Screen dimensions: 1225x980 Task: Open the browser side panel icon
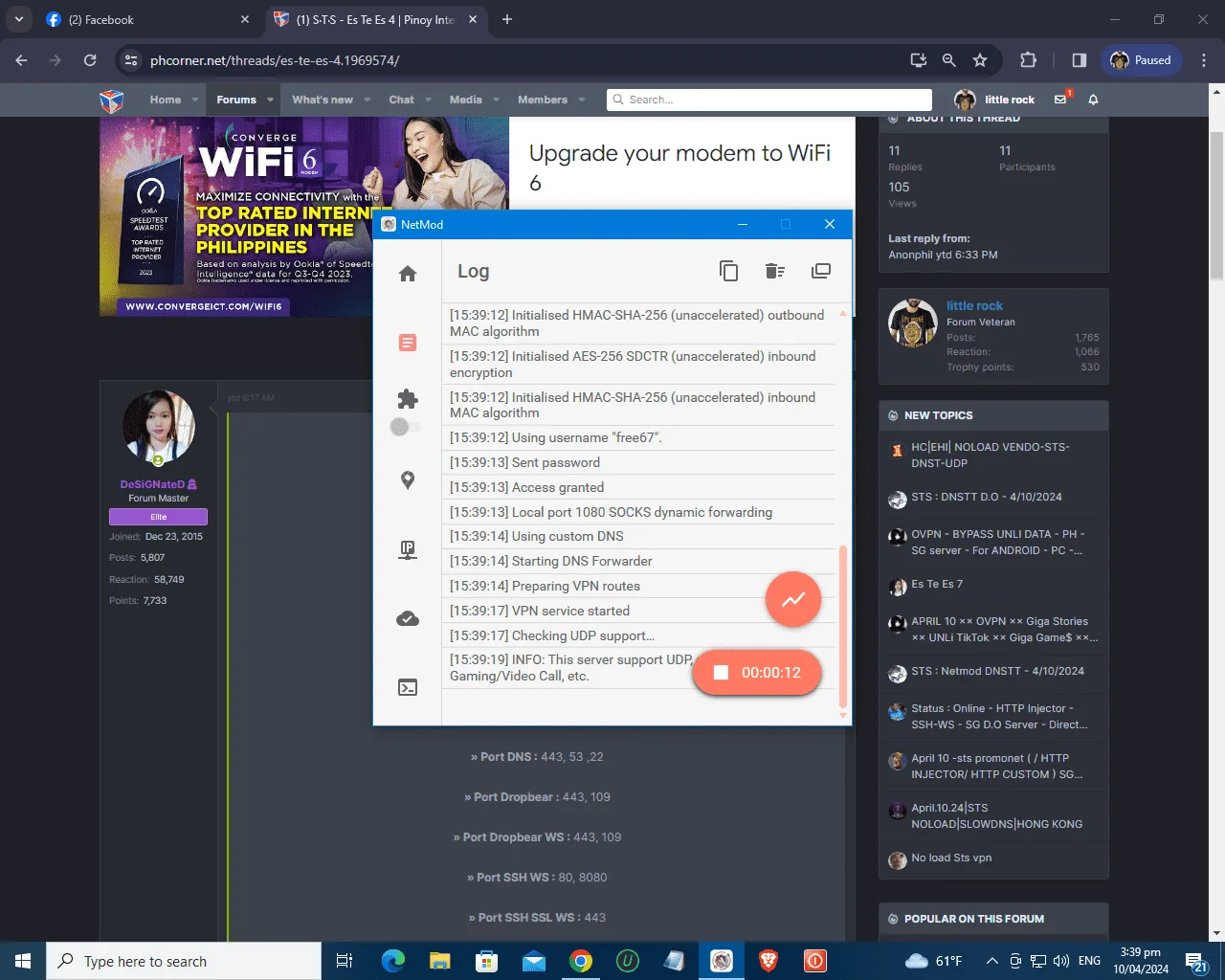click(x=1080, y=60)
